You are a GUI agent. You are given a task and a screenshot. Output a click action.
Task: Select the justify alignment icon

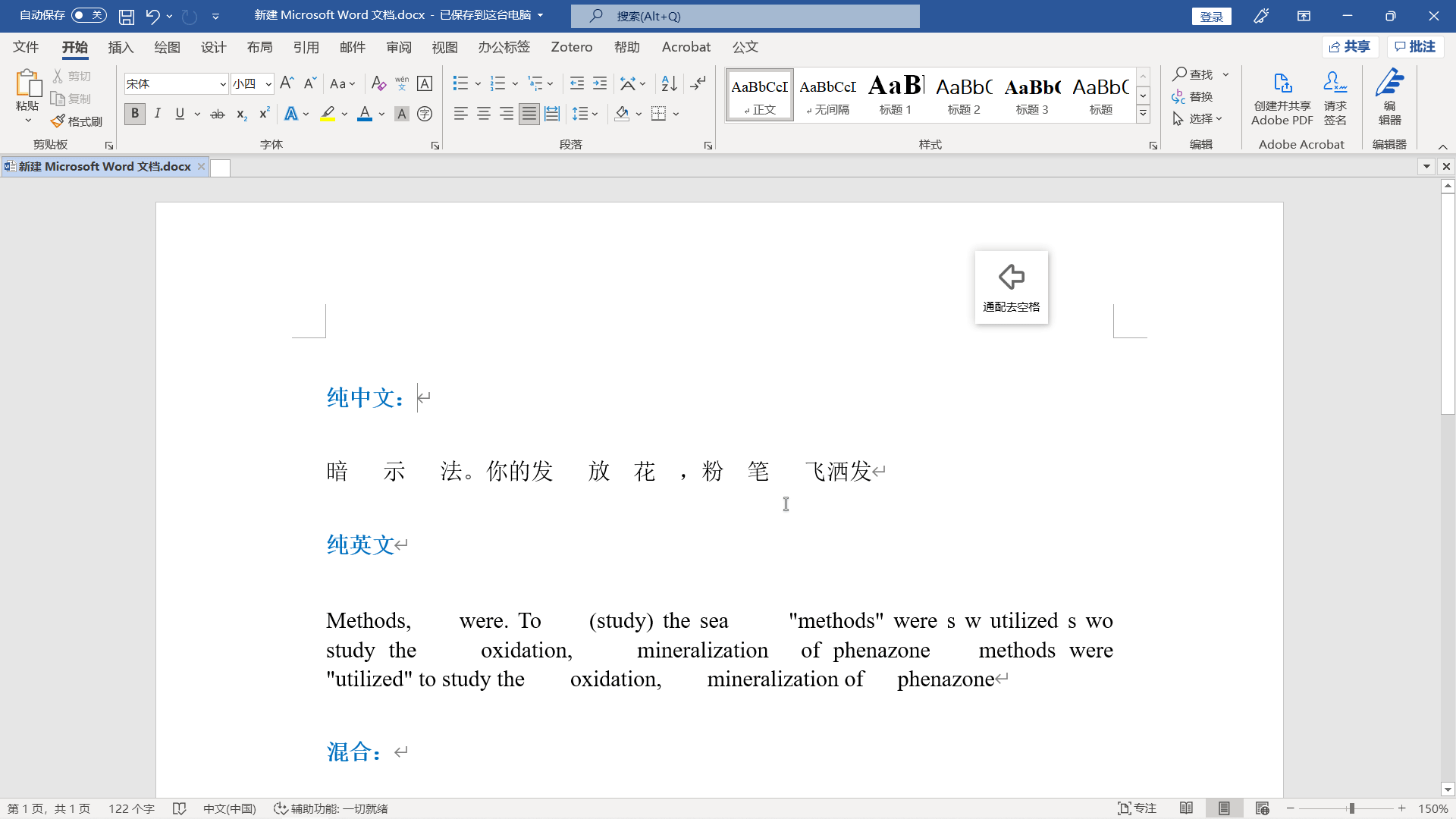[x=529, y=114]
